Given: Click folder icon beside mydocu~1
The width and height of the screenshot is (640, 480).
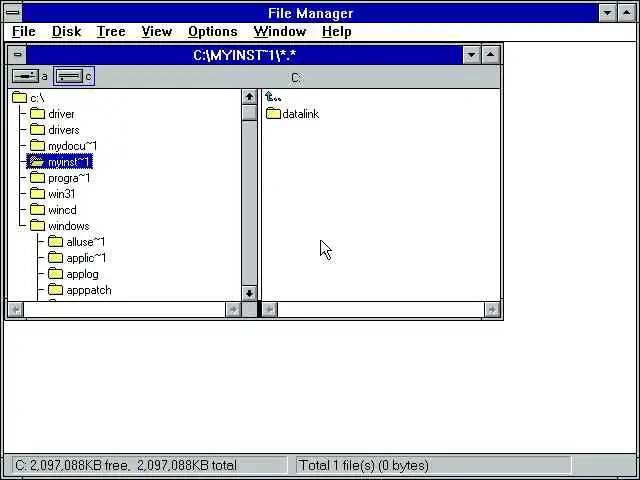Looking at the screenshot, I should pyautogui.click(x=37, y=145).
